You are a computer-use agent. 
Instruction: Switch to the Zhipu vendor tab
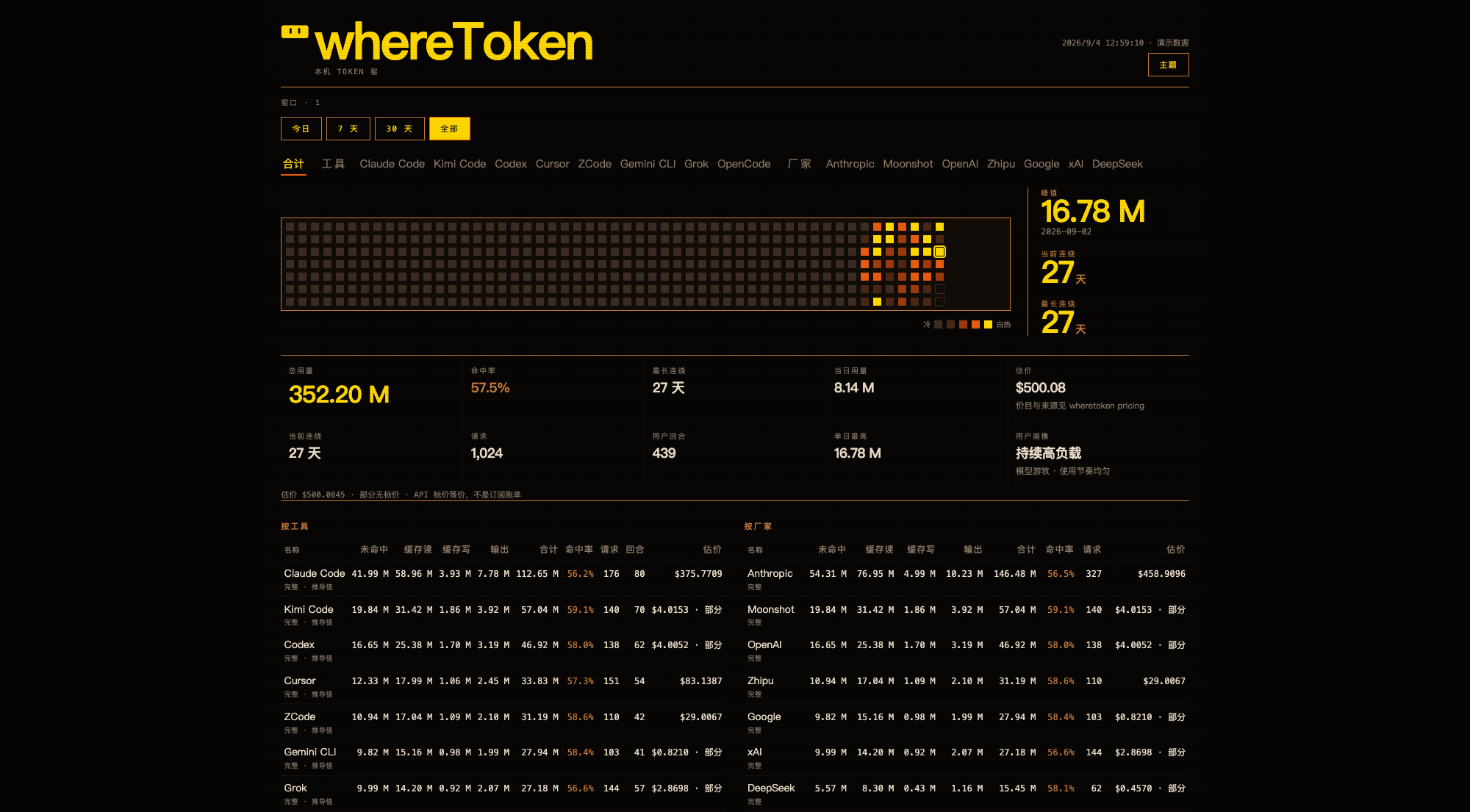point(1001,164)
